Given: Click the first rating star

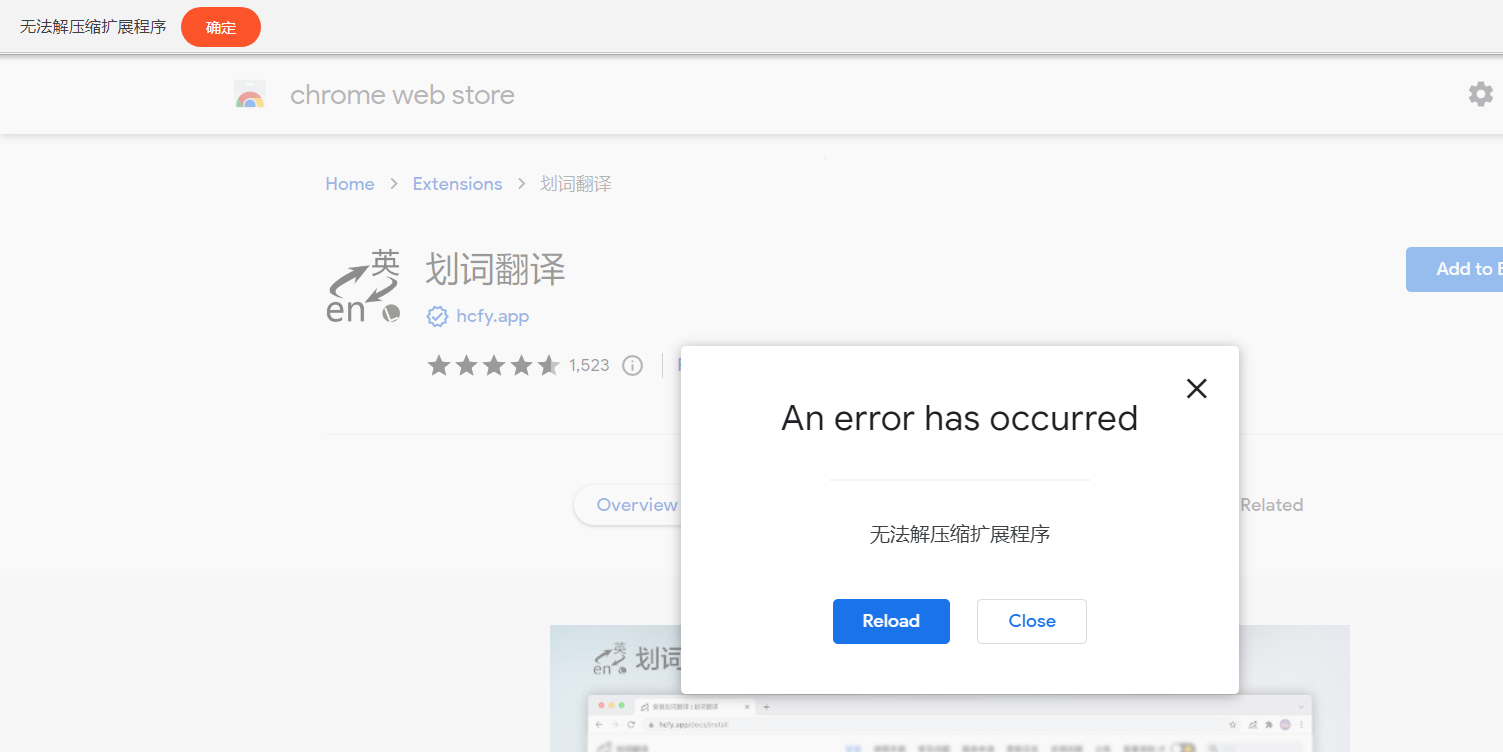Looking at the screenshot, I should pos(439,365).
